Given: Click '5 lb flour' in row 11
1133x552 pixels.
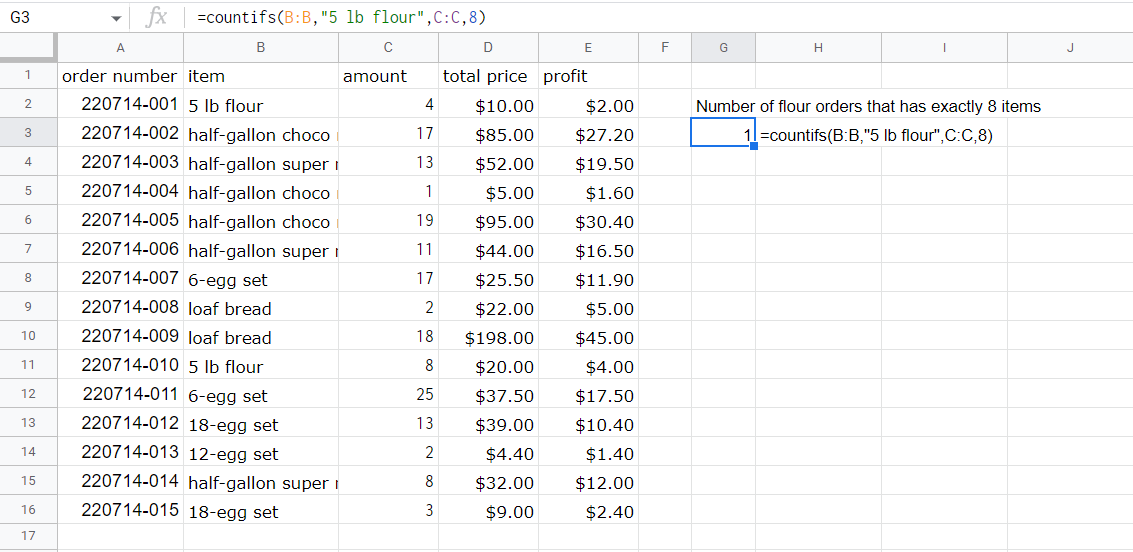Looking at the screenshot, I should tap(261, 364).
